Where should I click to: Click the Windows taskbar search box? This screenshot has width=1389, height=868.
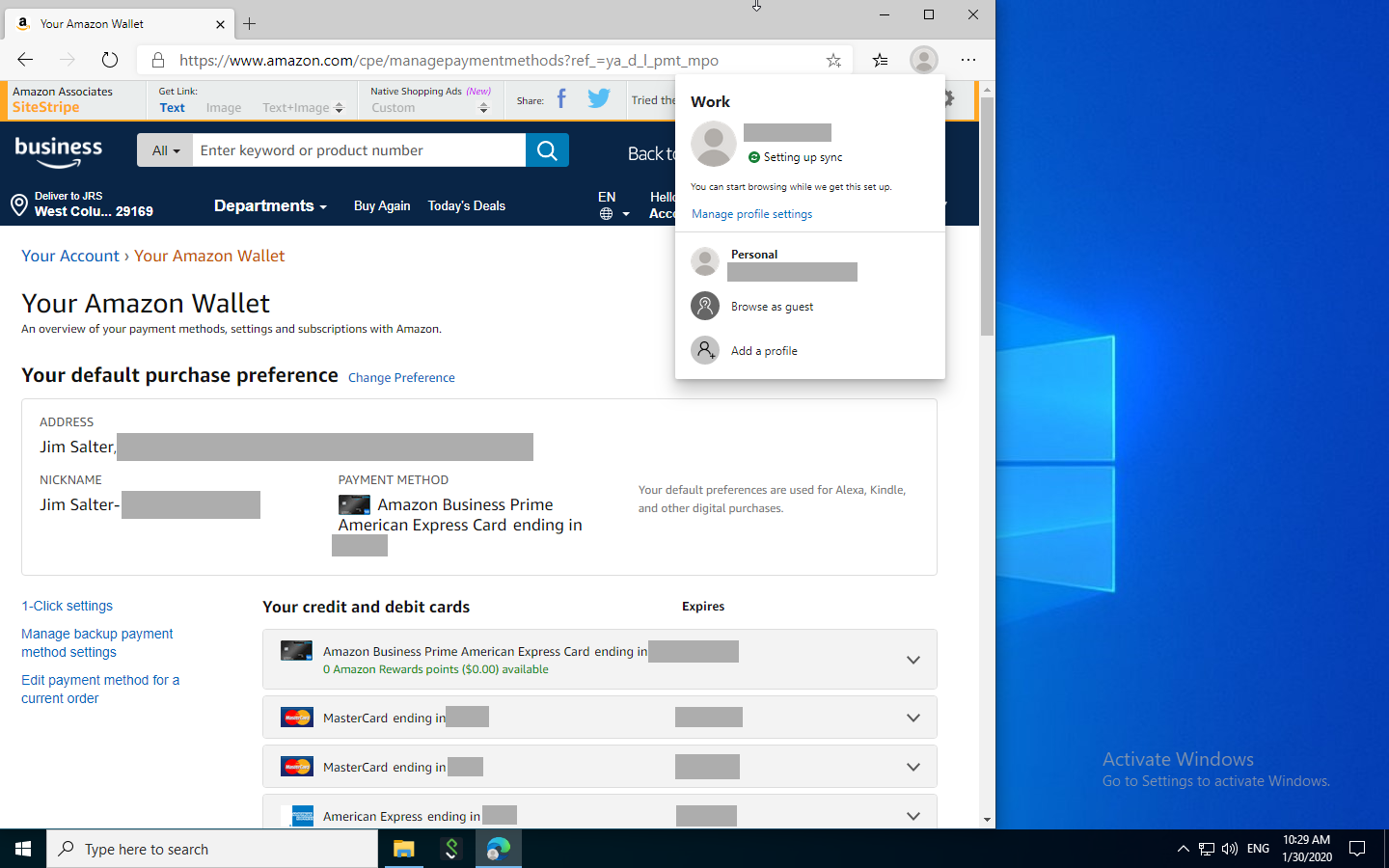point(212,849)
